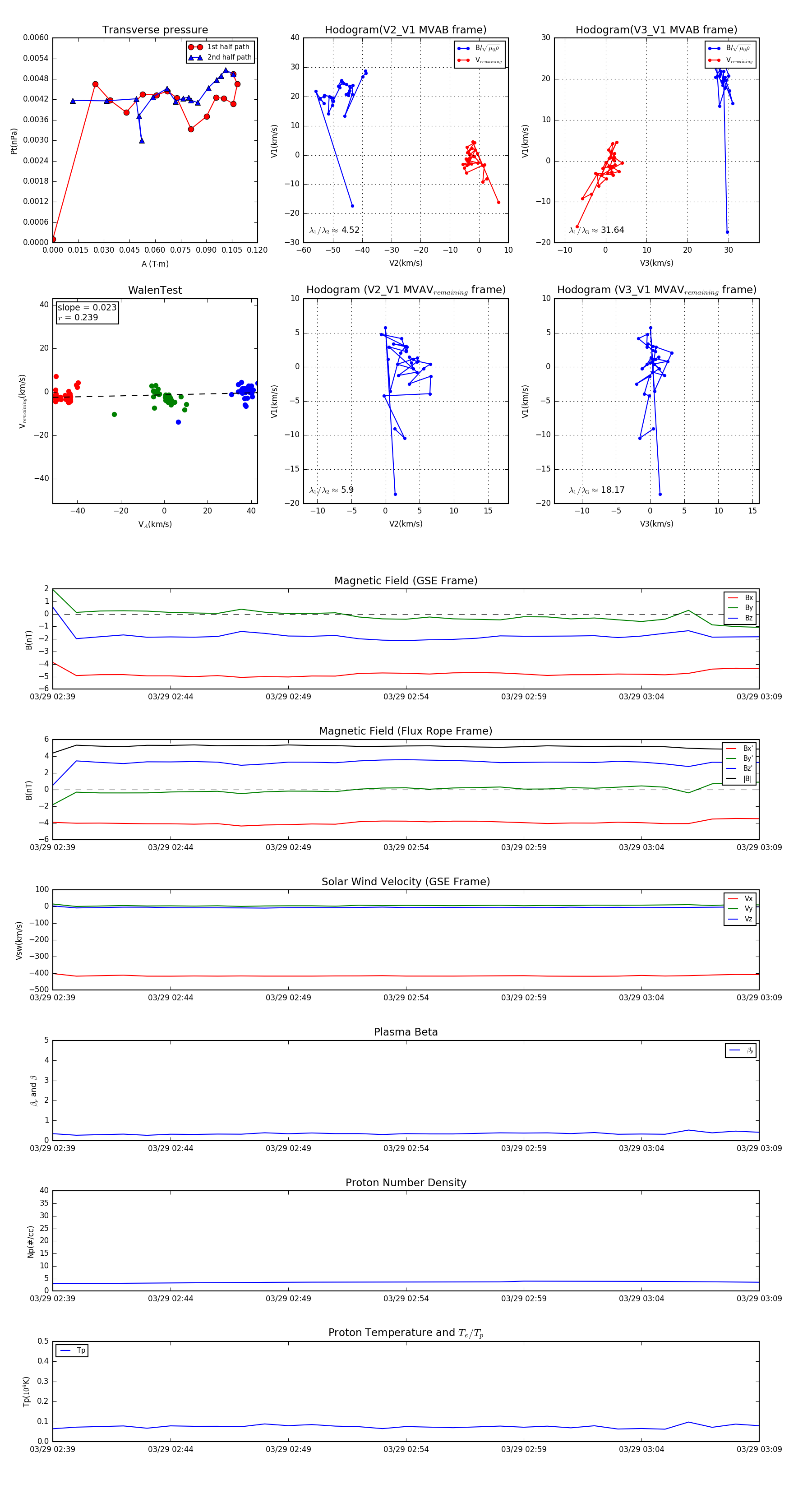
Task: Select the "Vx" legend entry
Action: point(741,899)
